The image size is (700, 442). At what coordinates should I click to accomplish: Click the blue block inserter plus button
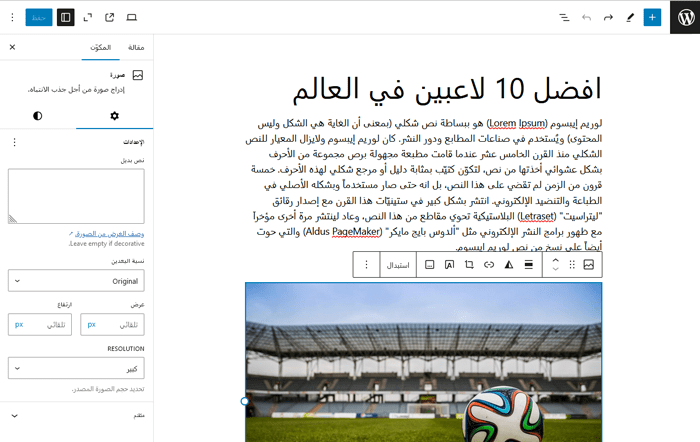(x=652, y=17)
